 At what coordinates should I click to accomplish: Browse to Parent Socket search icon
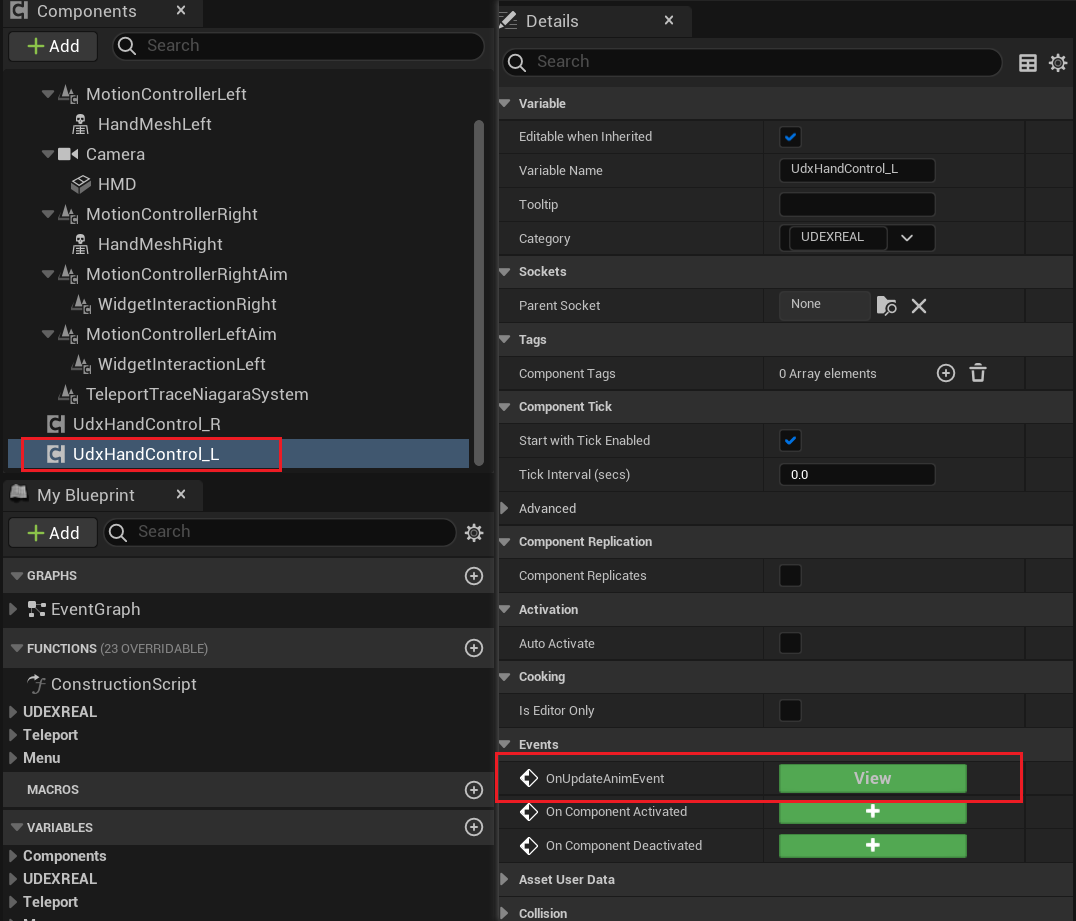(x=887, y=306)
